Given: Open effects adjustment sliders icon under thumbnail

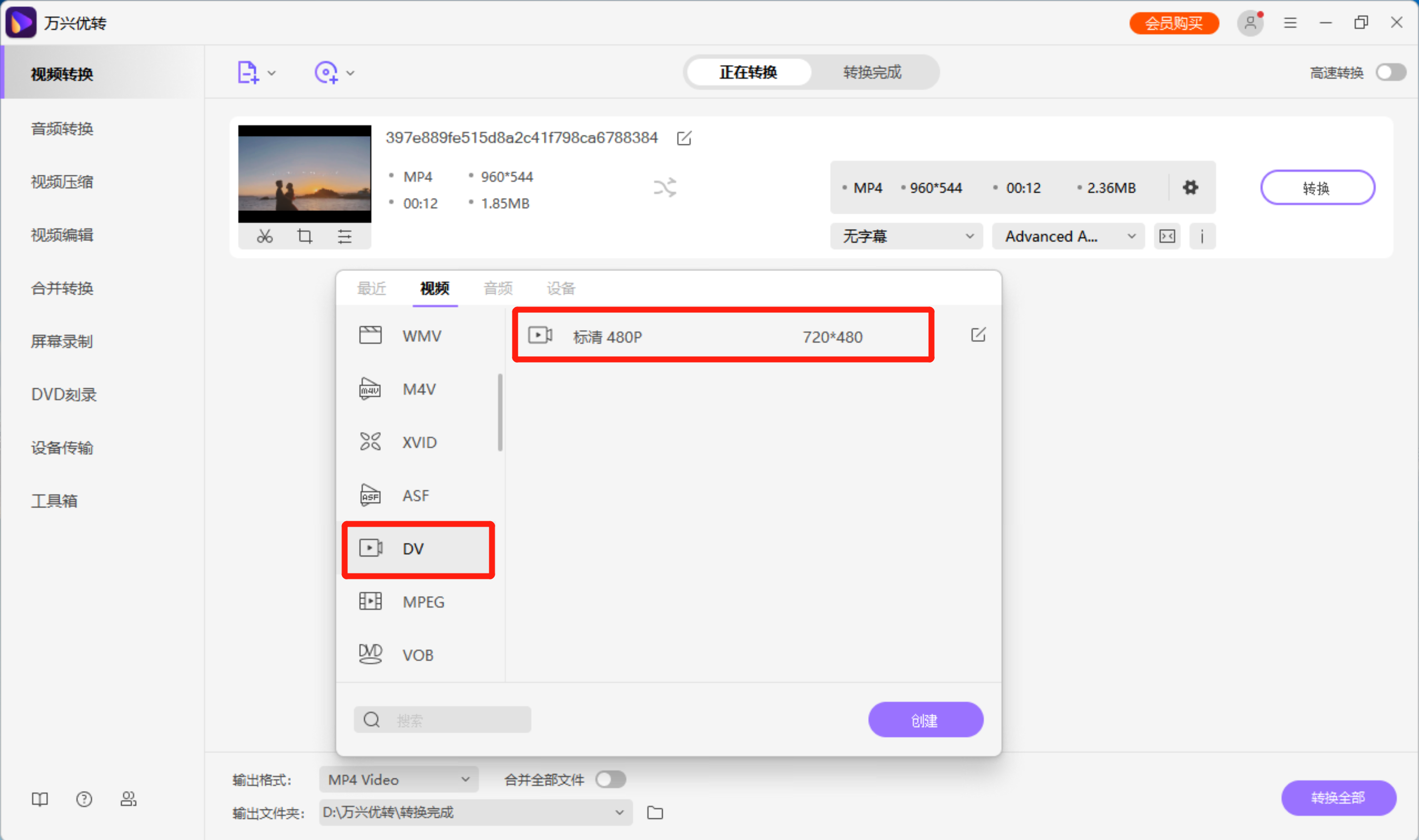Looking at the screenshot, I should (345, 236).
